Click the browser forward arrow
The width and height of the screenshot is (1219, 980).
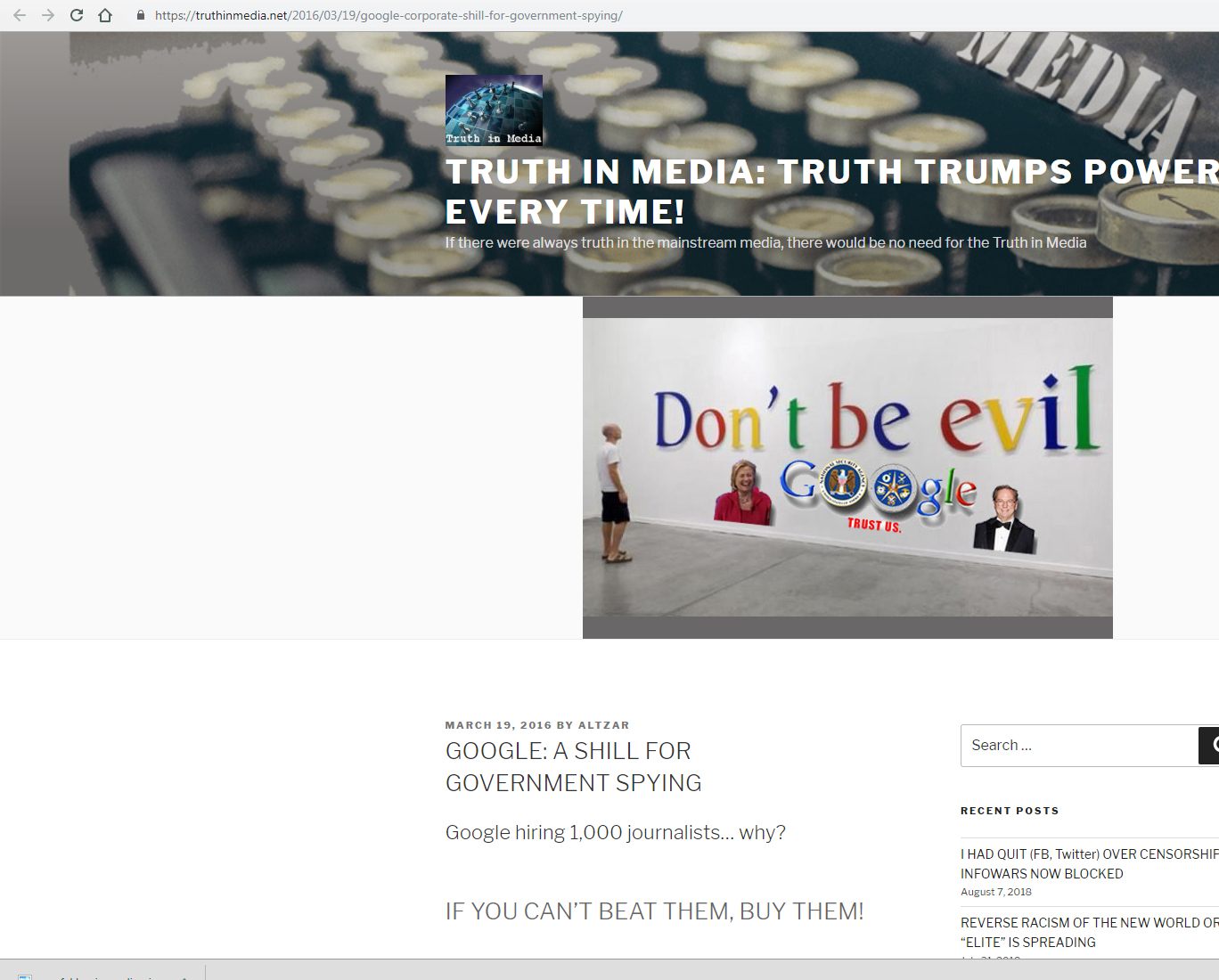click(x=48, y=15)
